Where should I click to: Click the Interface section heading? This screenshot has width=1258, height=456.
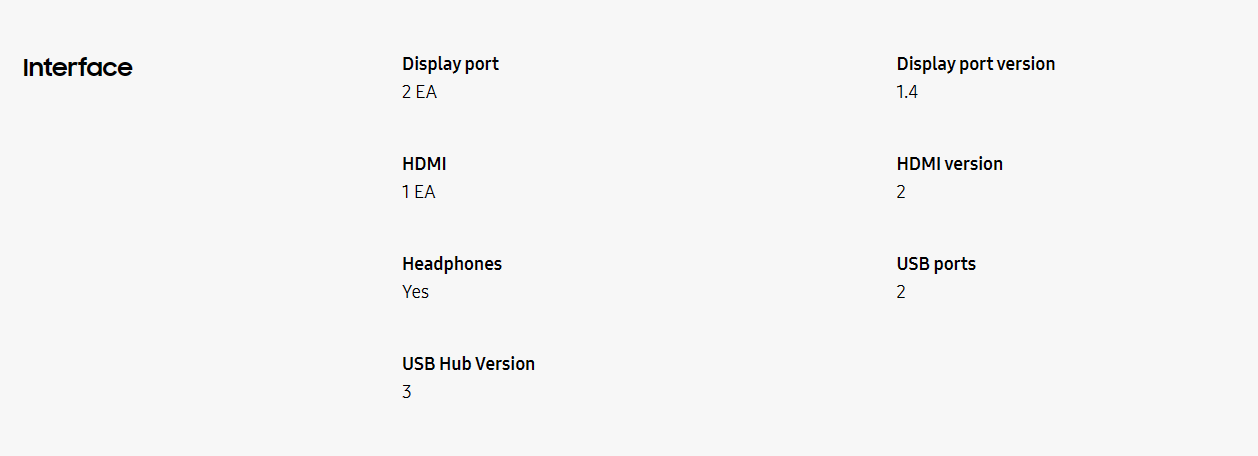(x=78, y=68)
